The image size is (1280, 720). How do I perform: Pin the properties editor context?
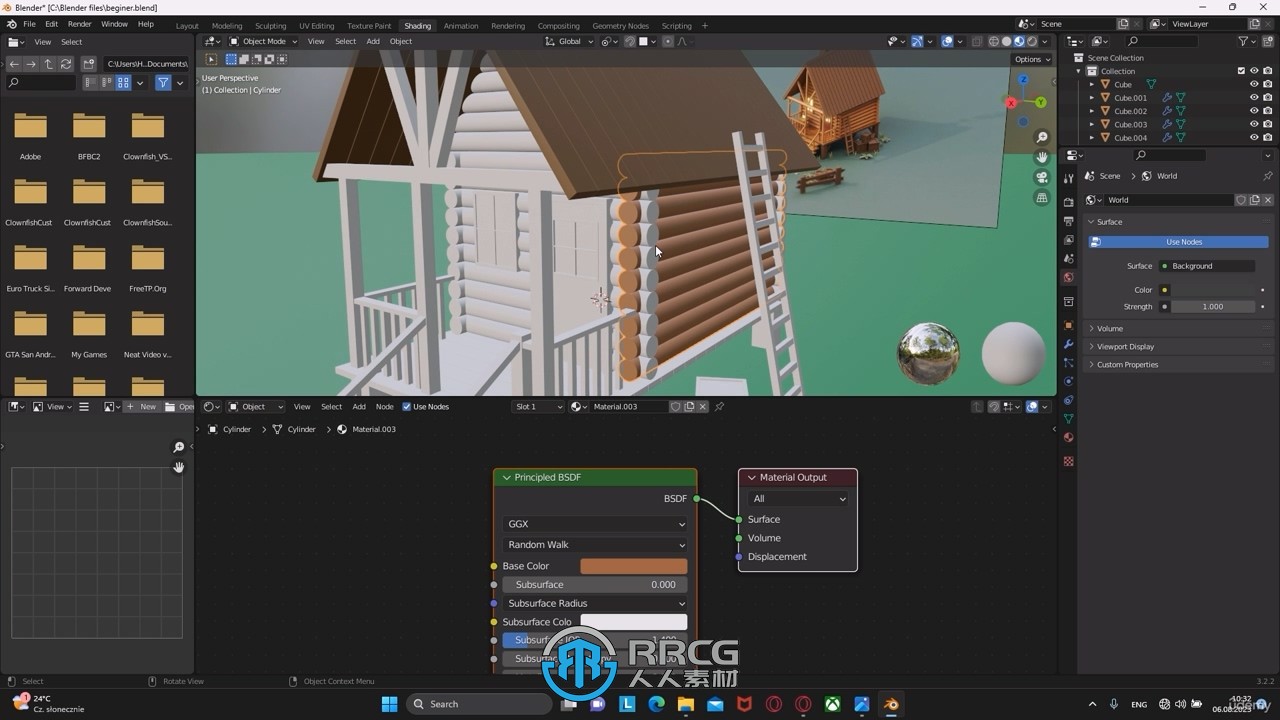tap(1267, 176)
